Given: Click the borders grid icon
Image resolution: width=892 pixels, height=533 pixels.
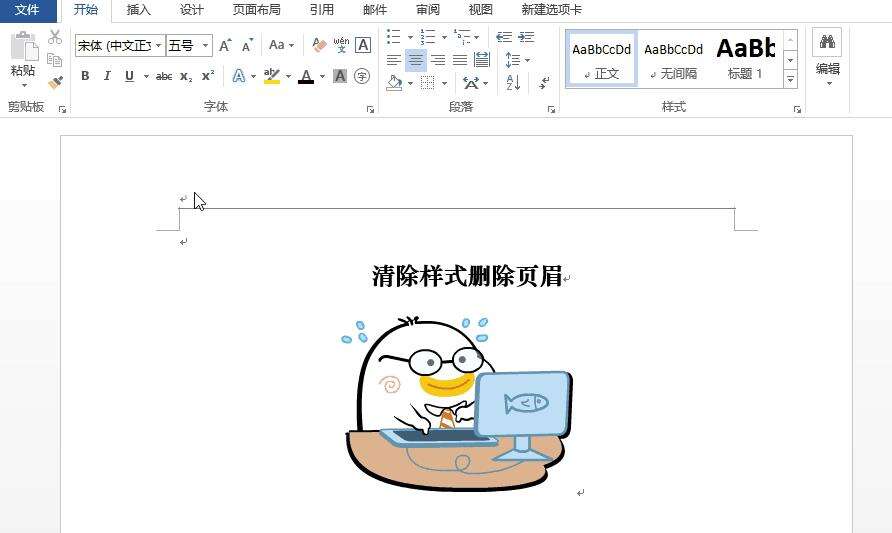Looking at the screenshot, I should click(427, 83).
